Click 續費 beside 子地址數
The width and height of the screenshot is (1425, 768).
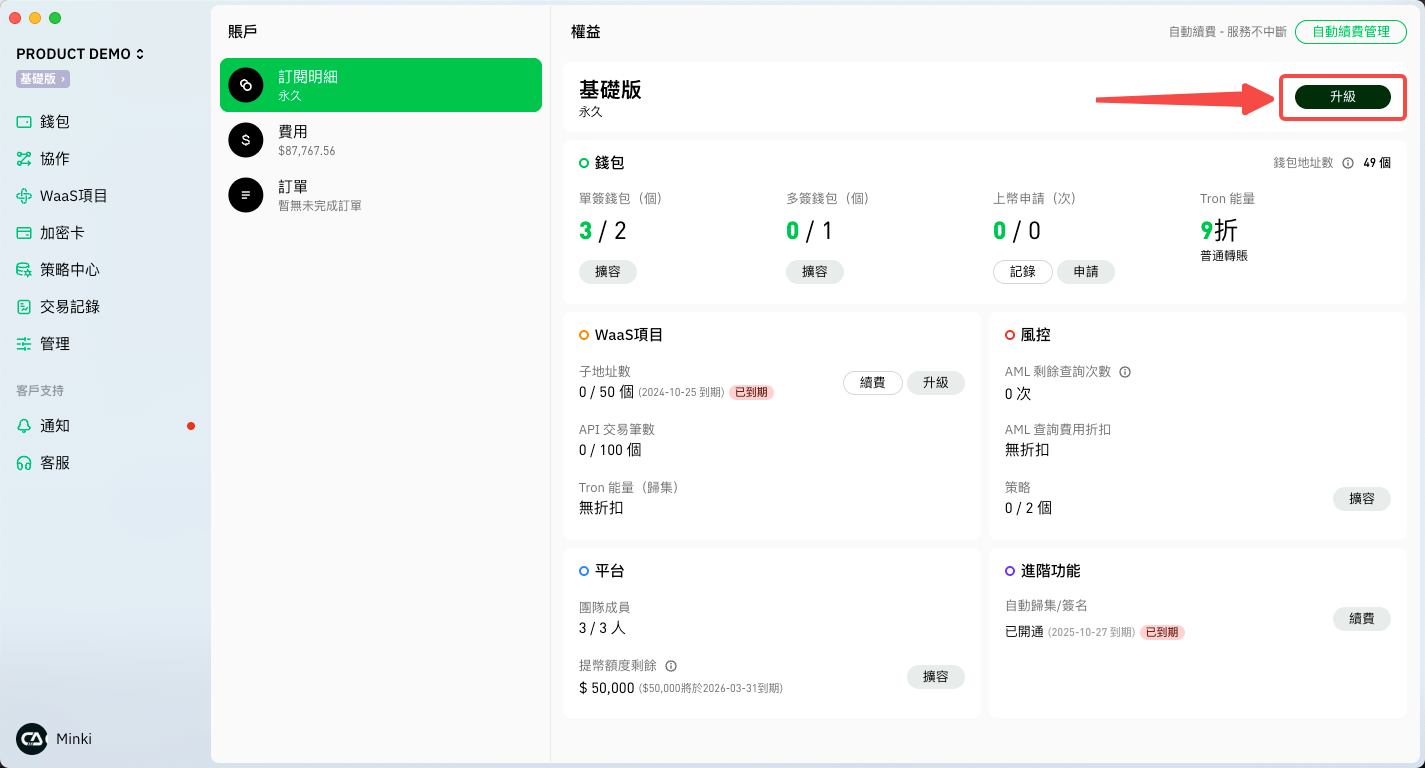(x=872, y=383)
